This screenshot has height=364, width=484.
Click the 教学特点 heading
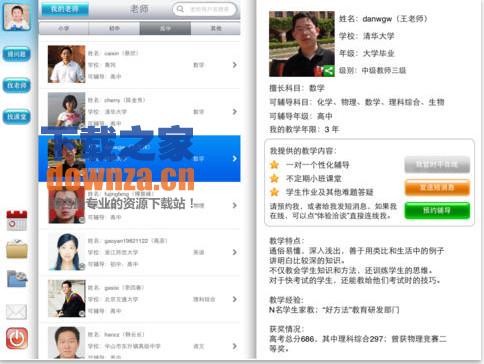(x=287, y=241)
